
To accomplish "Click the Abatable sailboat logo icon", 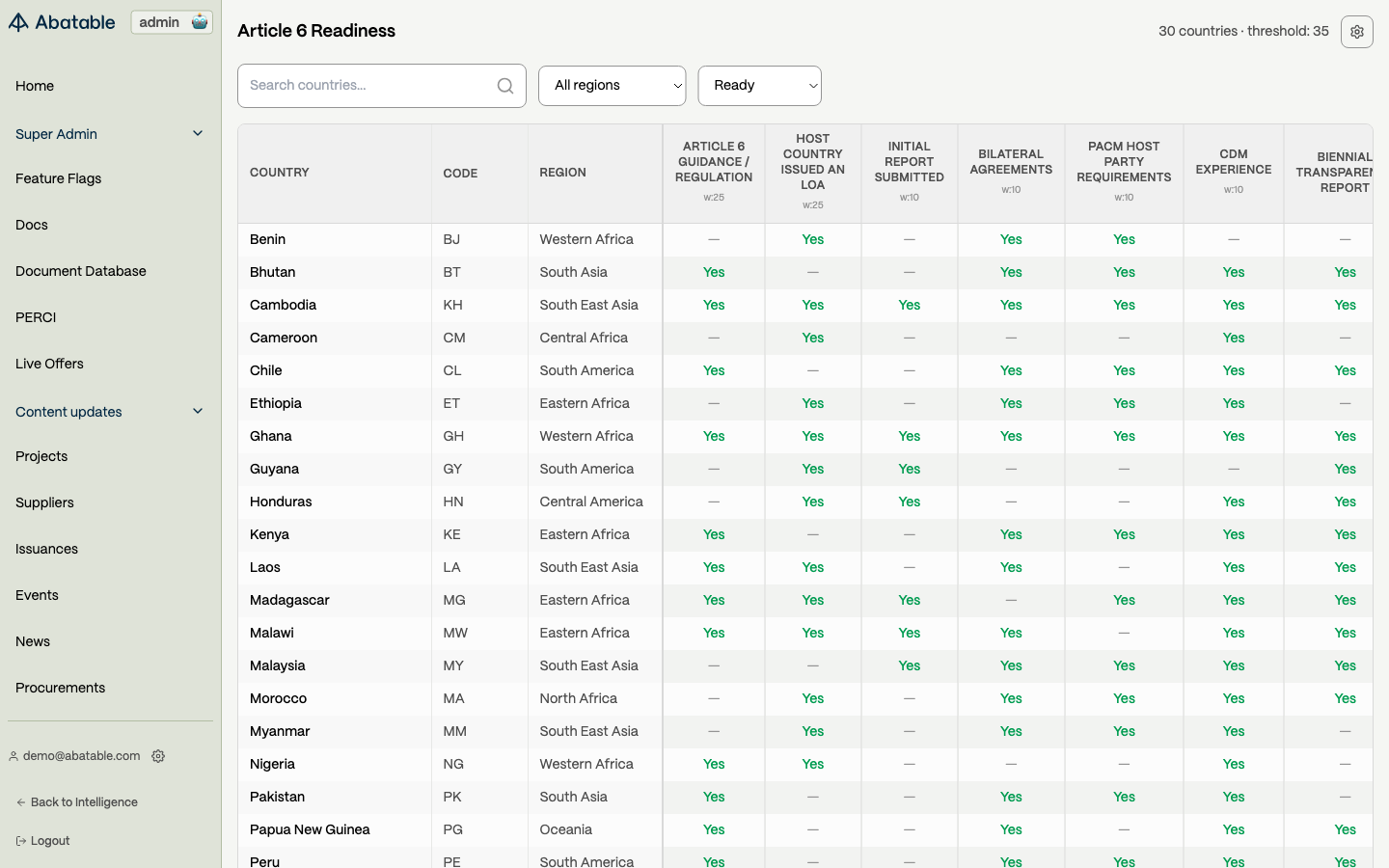I will tap(18, 22).
